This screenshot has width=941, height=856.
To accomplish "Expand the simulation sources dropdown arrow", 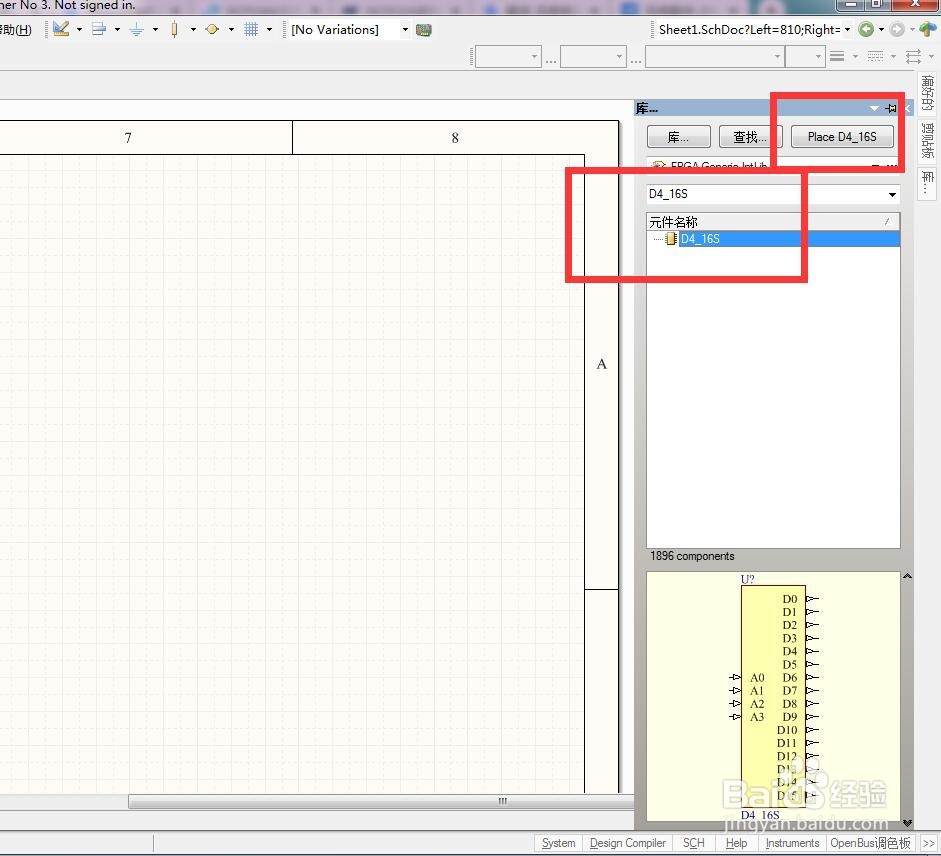I will tap(231, 29).
